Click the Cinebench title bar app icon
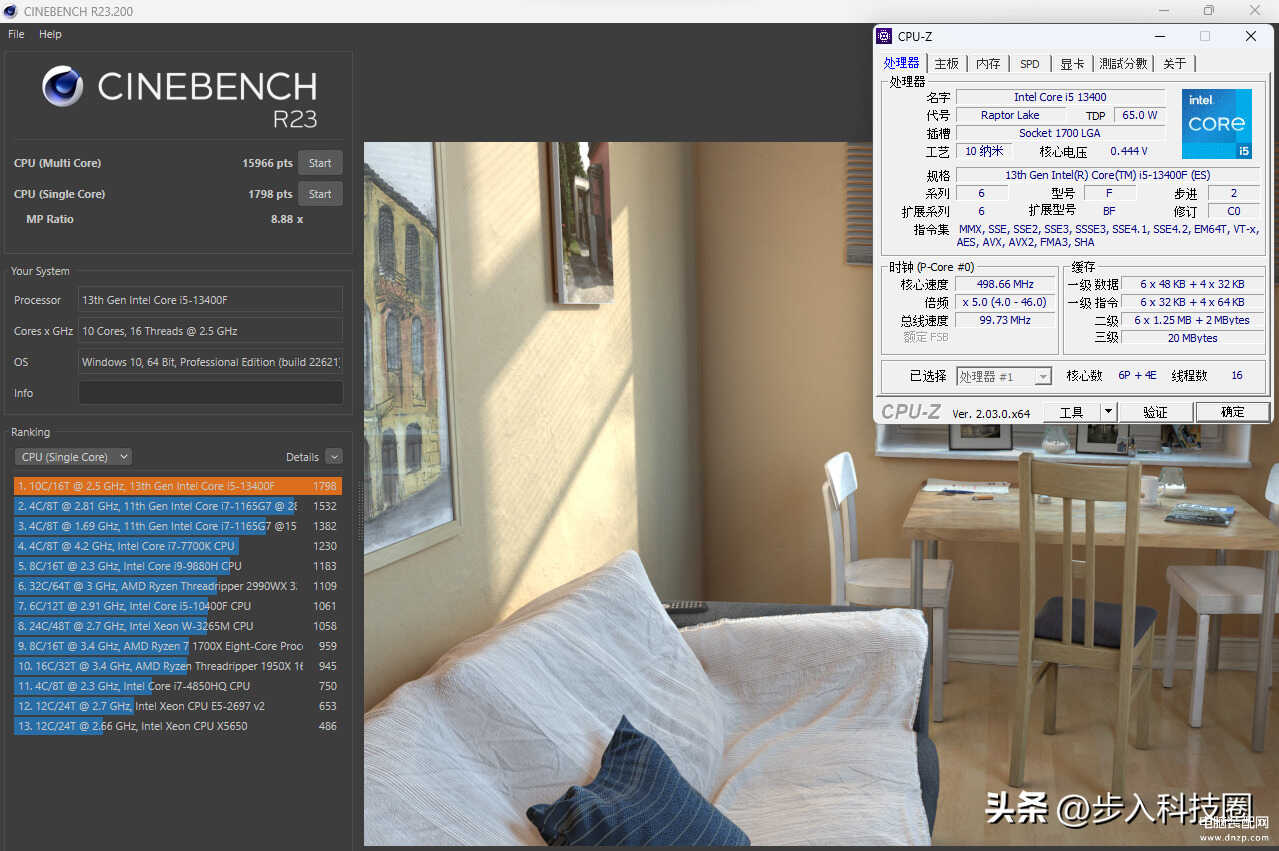Screen dimensions: 1279x851 coord(11,11)
